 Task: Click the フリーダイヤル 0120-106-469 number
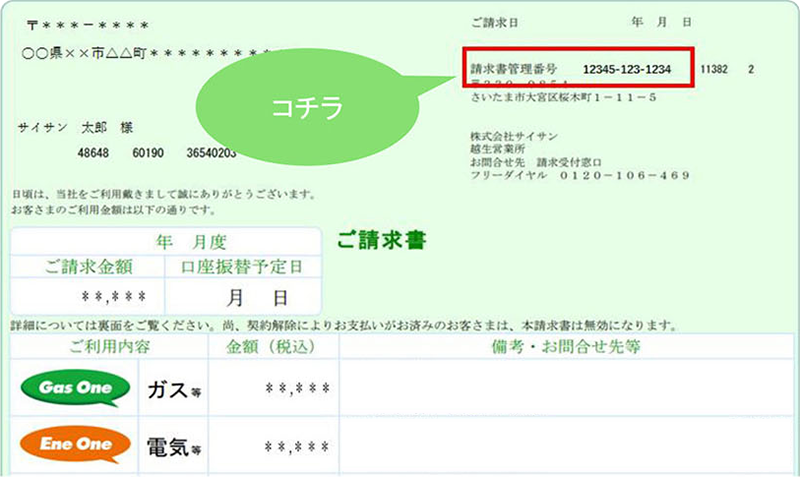(580, 175)
